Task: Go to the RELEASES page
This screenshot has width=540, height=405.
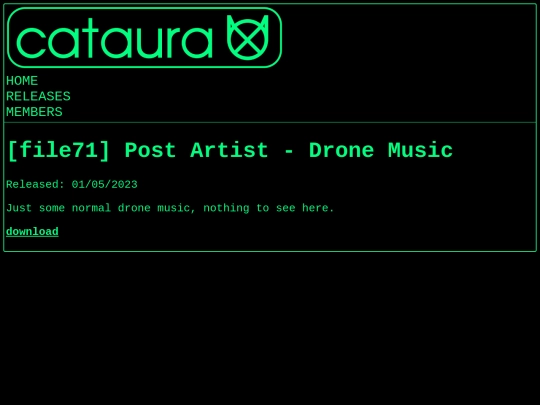Action: [38, 96]
